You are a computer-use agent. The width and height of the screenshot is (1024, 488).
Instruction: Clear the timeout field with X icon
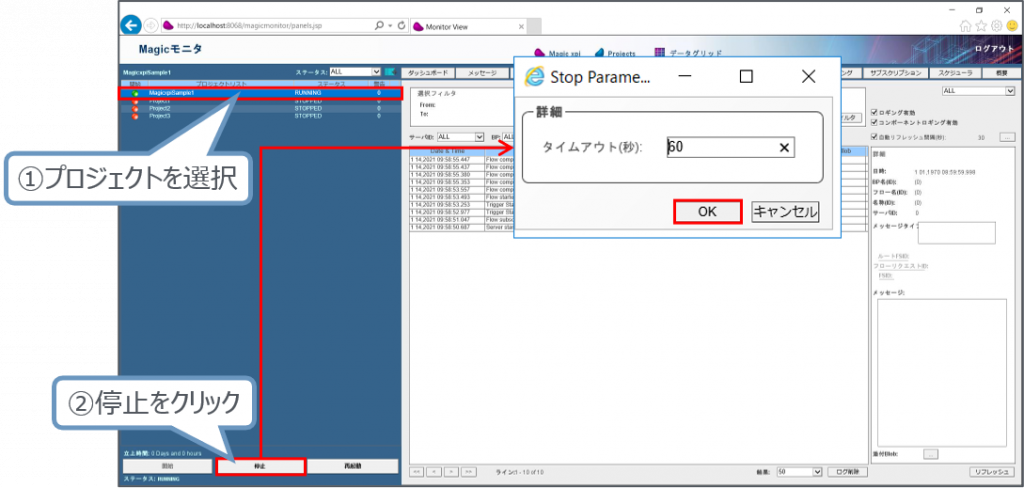click(785, 147)
